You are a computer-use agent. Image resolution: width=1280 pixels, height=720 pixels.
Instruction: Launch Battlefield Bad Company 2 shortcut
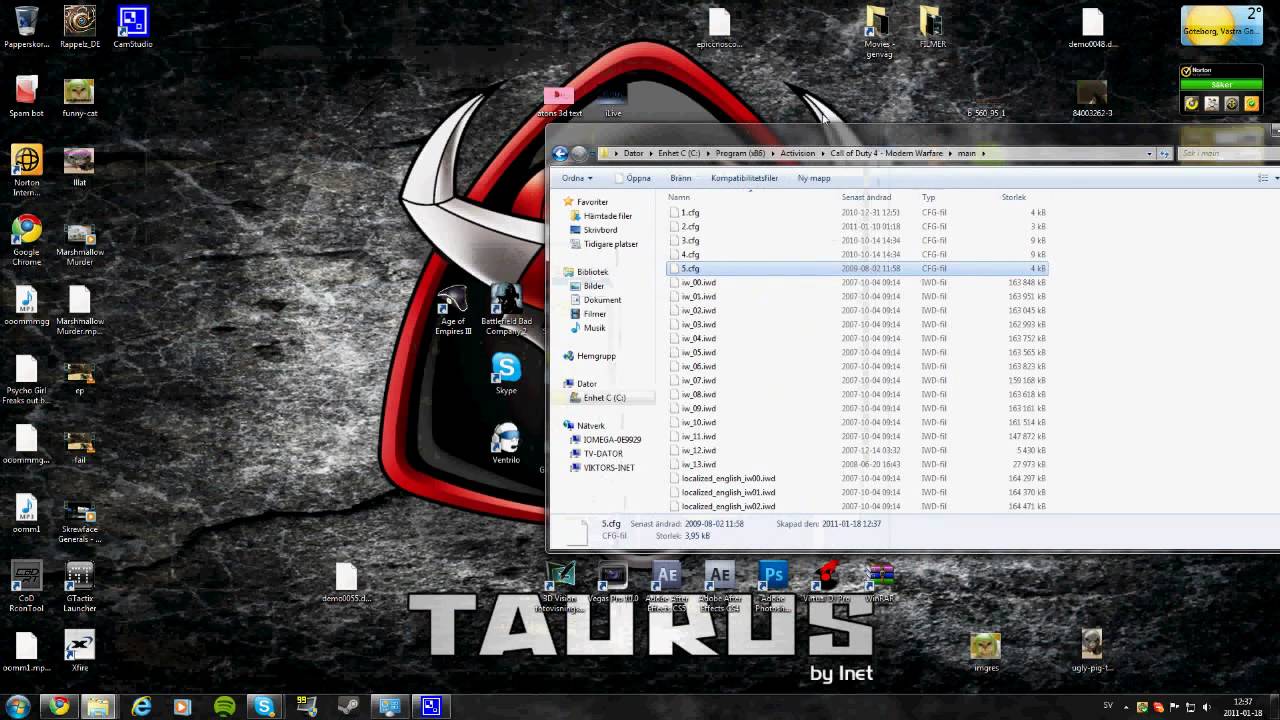tap(506, 310)
